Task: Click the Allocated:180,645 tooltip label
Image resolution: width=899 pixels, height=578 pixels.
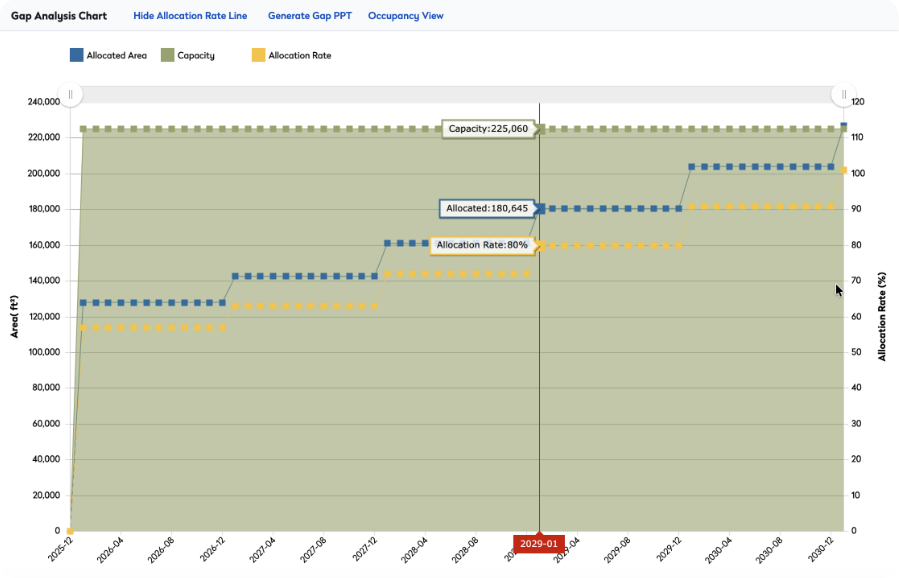Action: pos(486,208)
